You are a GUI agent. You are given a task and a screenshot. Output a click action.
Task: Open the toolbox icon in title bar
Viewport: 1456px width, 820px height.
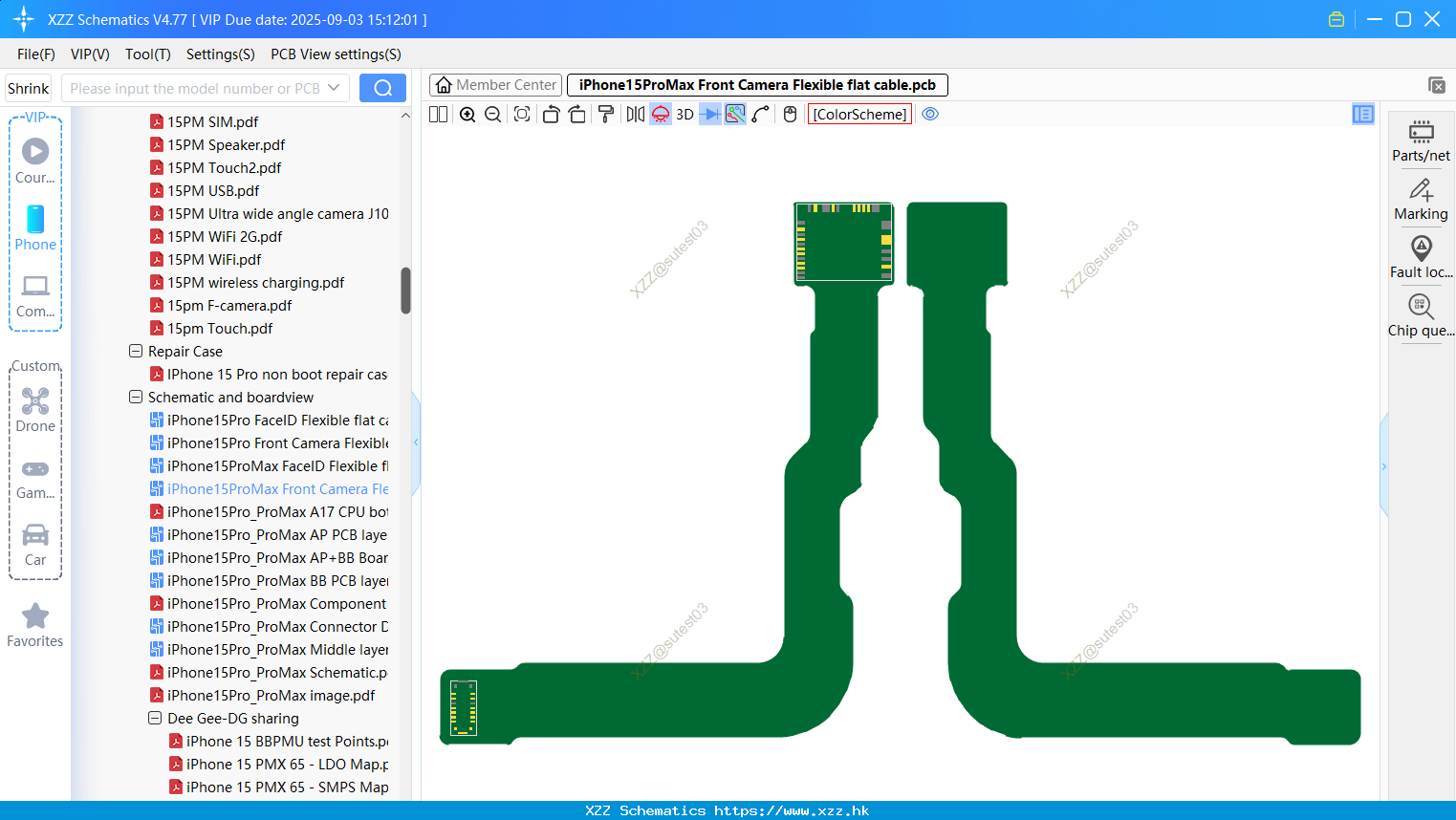point(1336,19)
